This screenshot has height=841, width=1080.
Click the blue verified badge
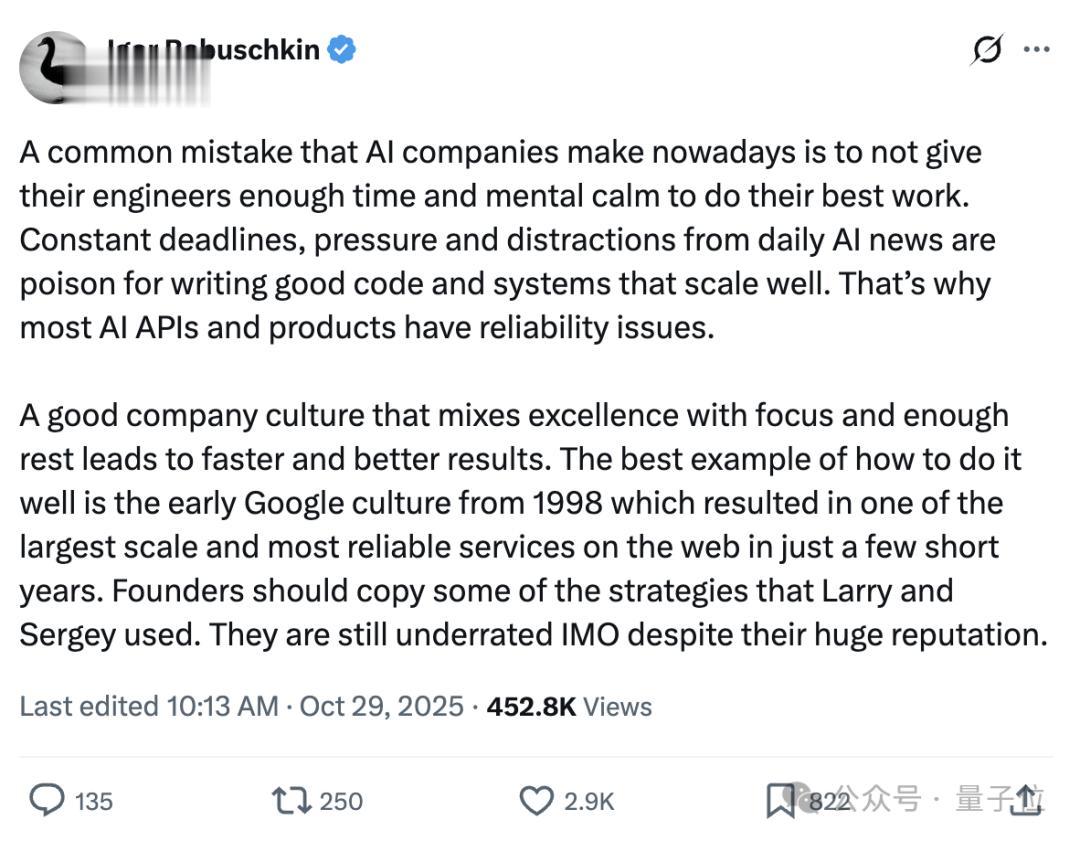[x=342, y=50]
